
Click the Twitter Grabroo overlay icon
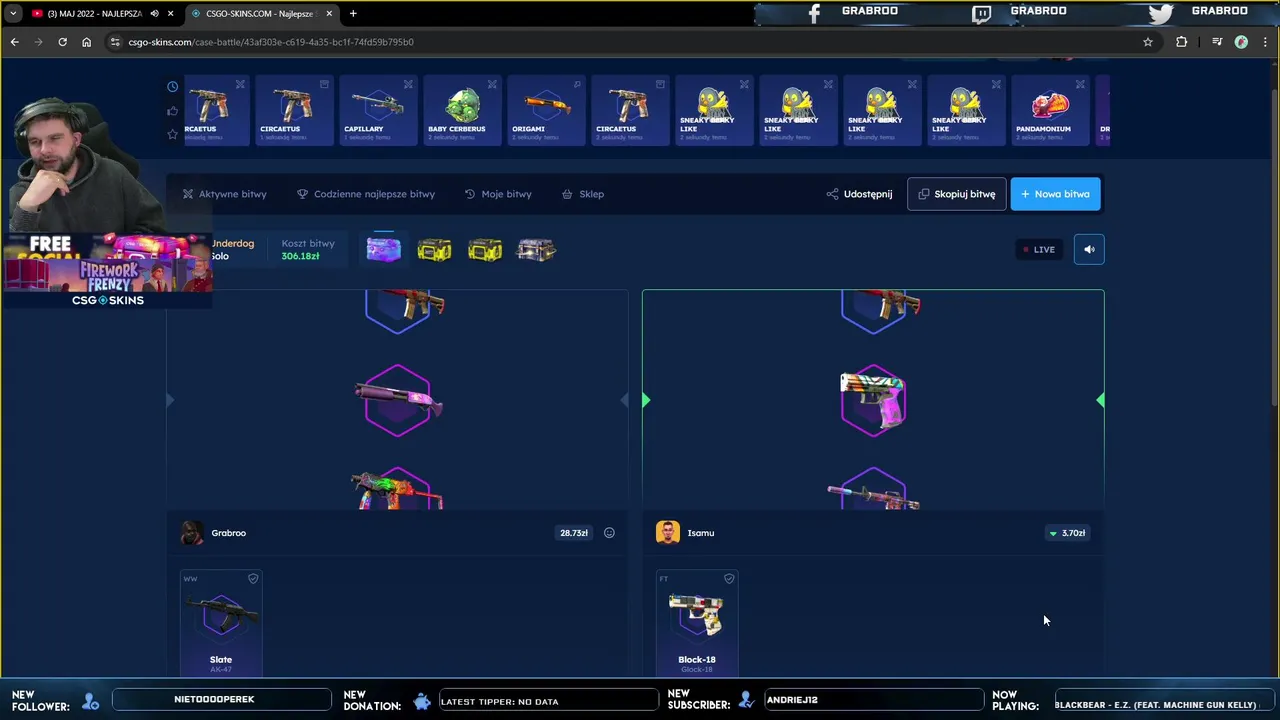point(1161,13)
